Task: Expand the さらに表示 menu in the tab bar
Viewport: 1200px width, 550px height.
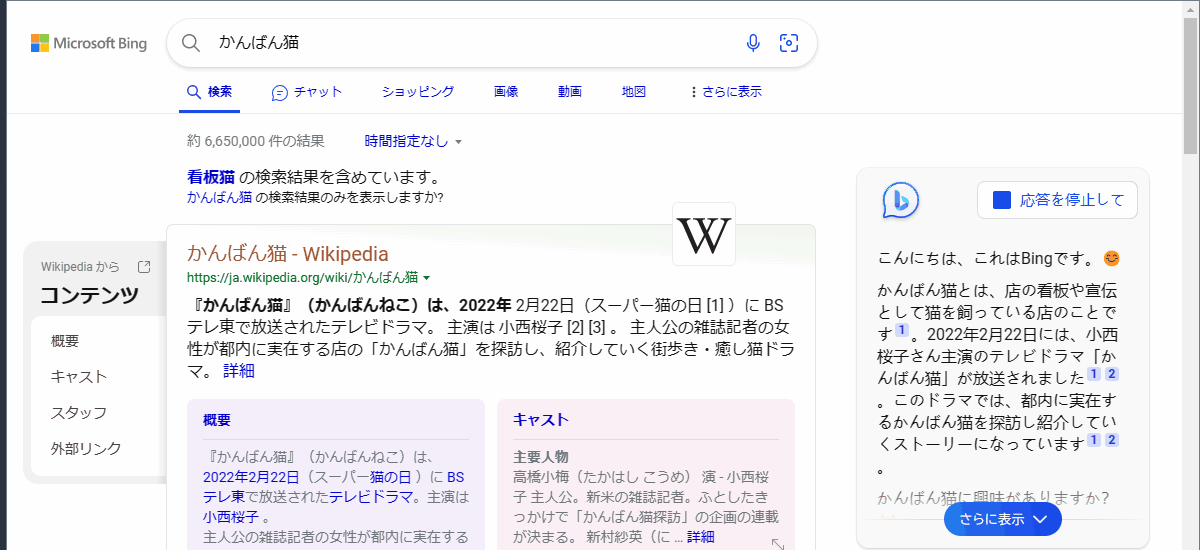Action: coord(726,92)
